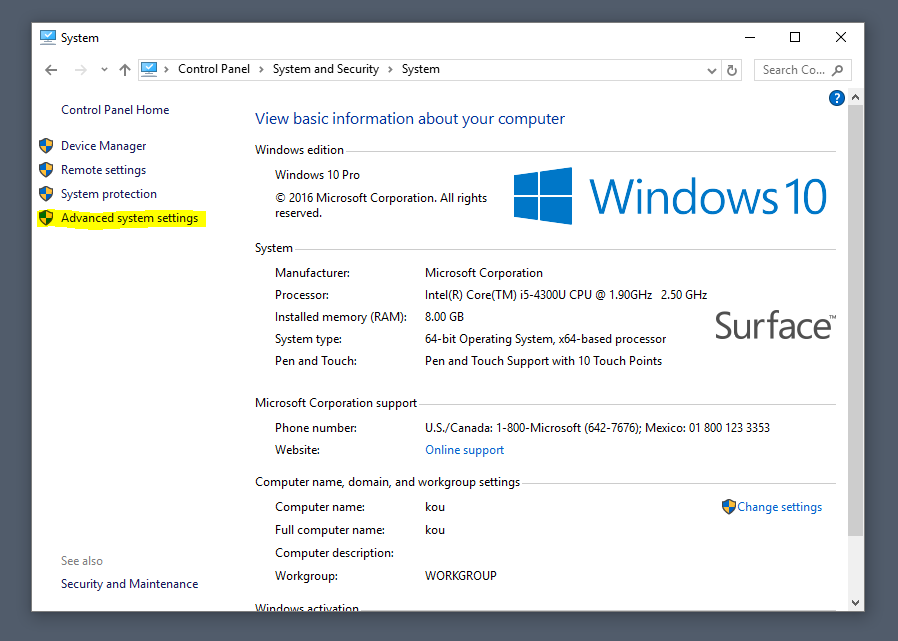Click the Microsoft Corporation manufacturer value
The image size is (898, 641).
click(484, 273)
